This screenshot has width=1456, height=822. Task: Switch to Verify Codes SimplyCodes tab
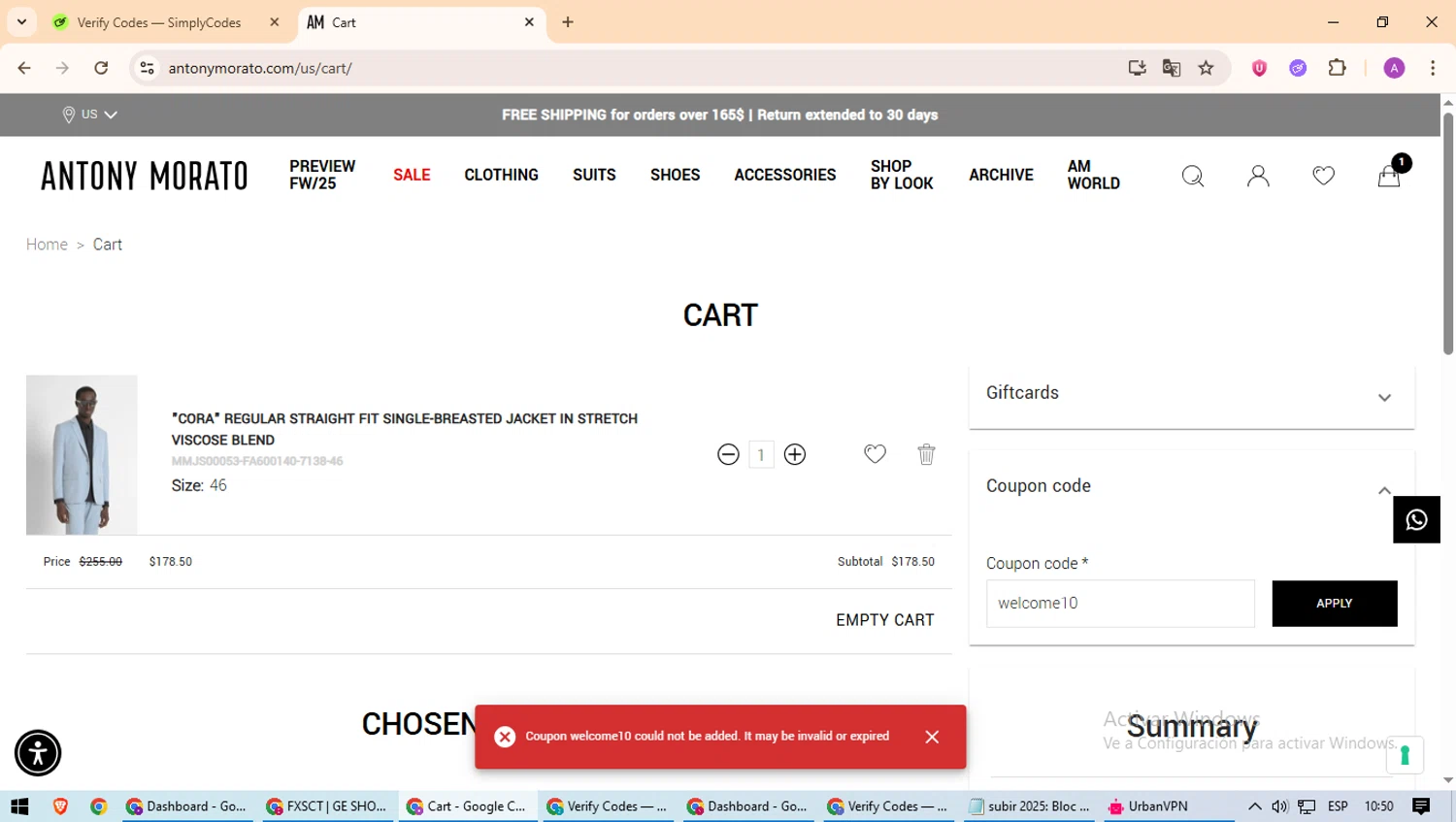point(159,22)
